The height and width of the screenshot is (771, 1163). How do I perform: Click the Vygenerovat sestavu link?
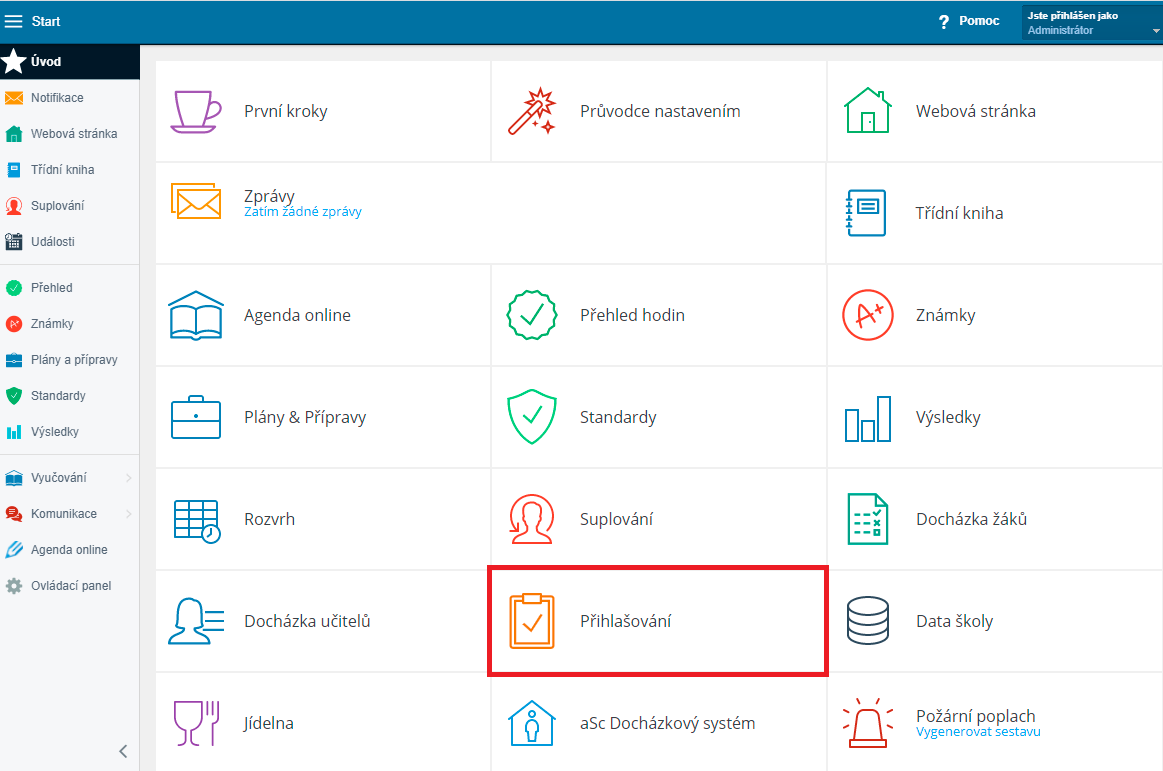[977, 732]
